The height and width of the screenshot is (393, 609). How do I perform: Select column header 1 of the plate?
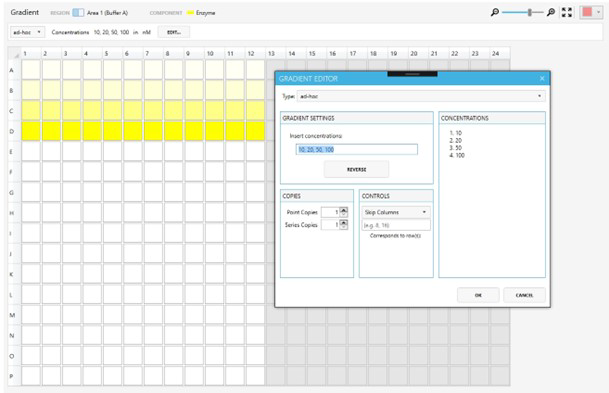31,54
